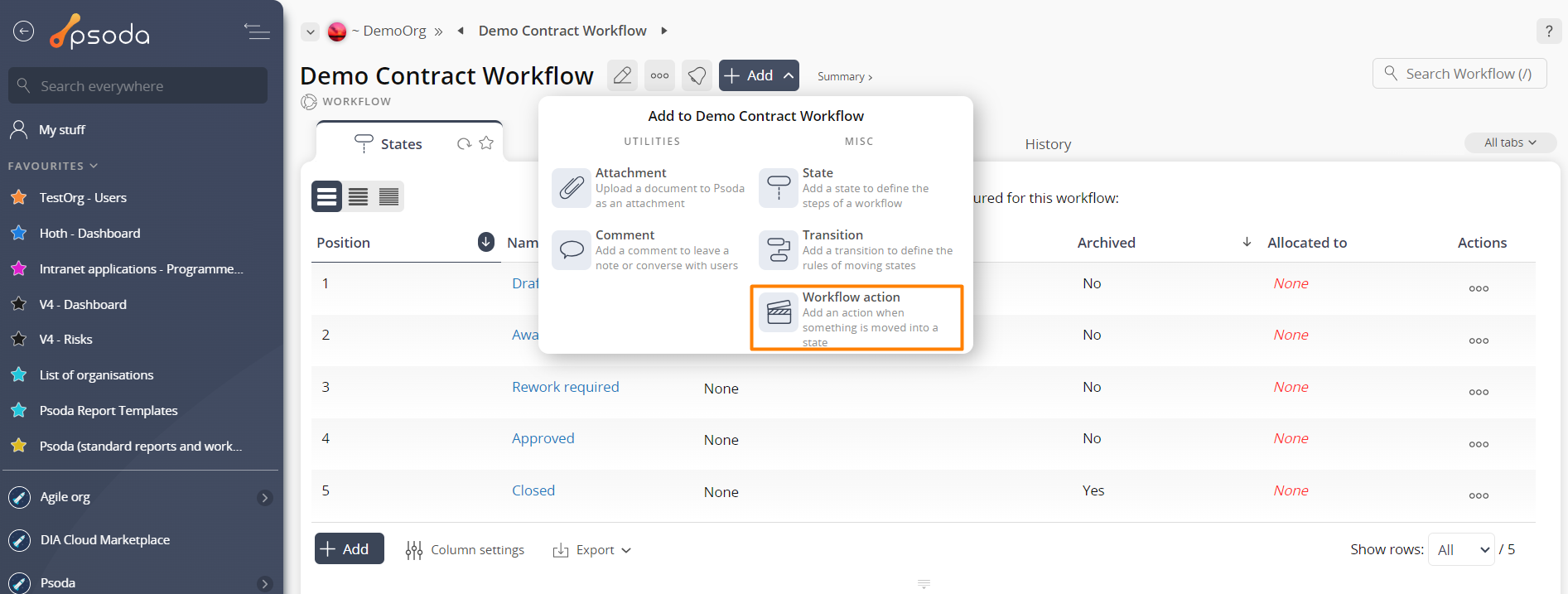Open the Export dropdown

591,550
